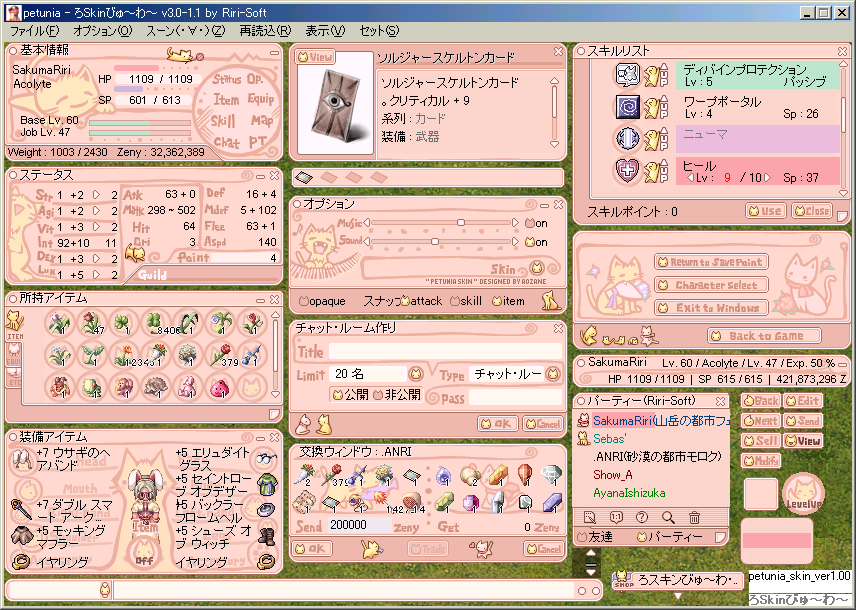Increase ヒール skill level with right arrow

tap(768, 177)
